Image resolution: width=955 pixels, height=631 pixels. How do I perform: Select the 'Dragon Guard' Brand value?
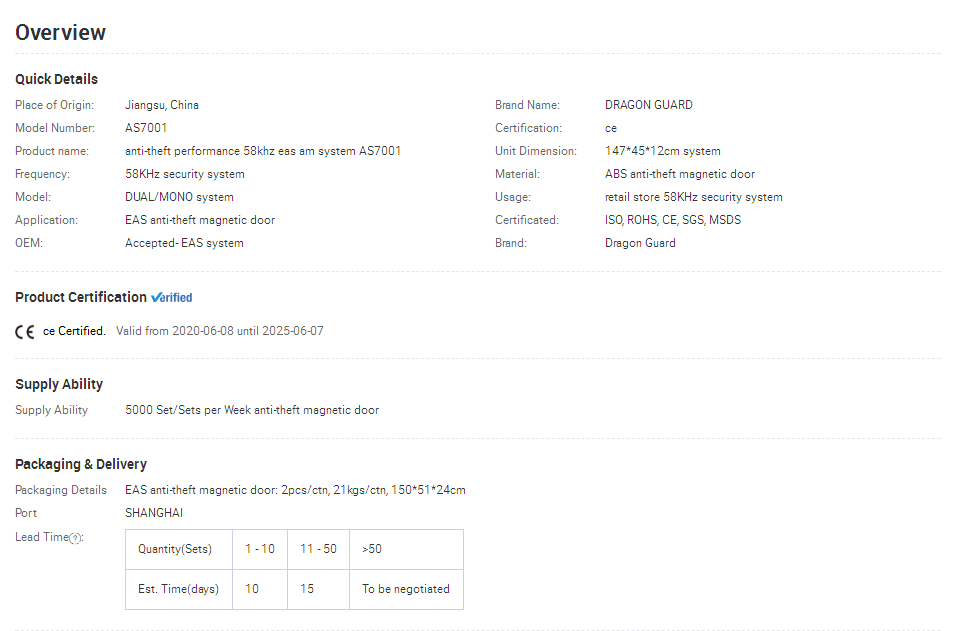(x=640, y=243)
